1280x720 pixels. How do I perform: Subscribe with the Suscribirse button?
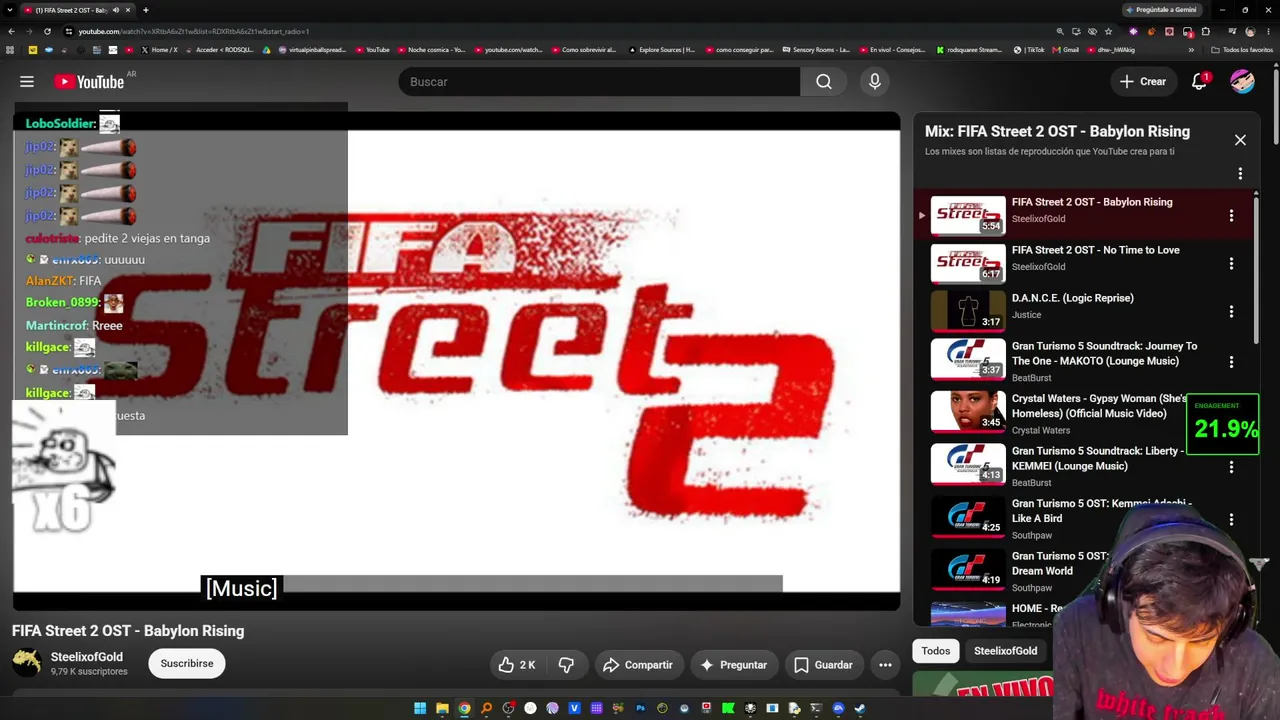point(187,664)
